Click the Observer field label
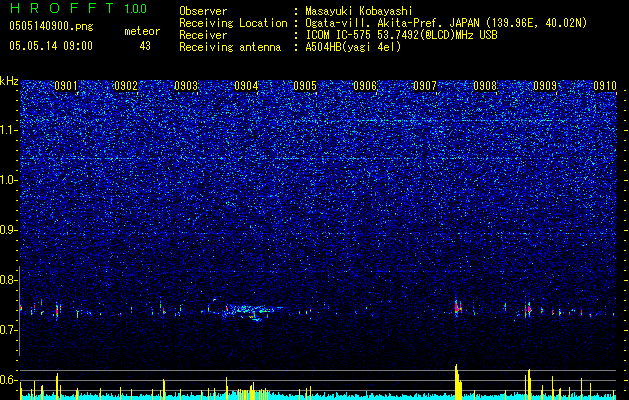The height and width of the screenshot is (400, 629). 203,11
